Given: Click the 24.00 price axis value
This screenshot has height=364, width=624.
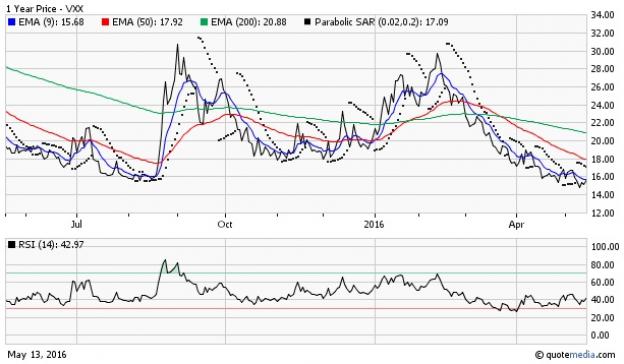Looking at the screenshot, I should pyautogui.click(x=602, y=105).
